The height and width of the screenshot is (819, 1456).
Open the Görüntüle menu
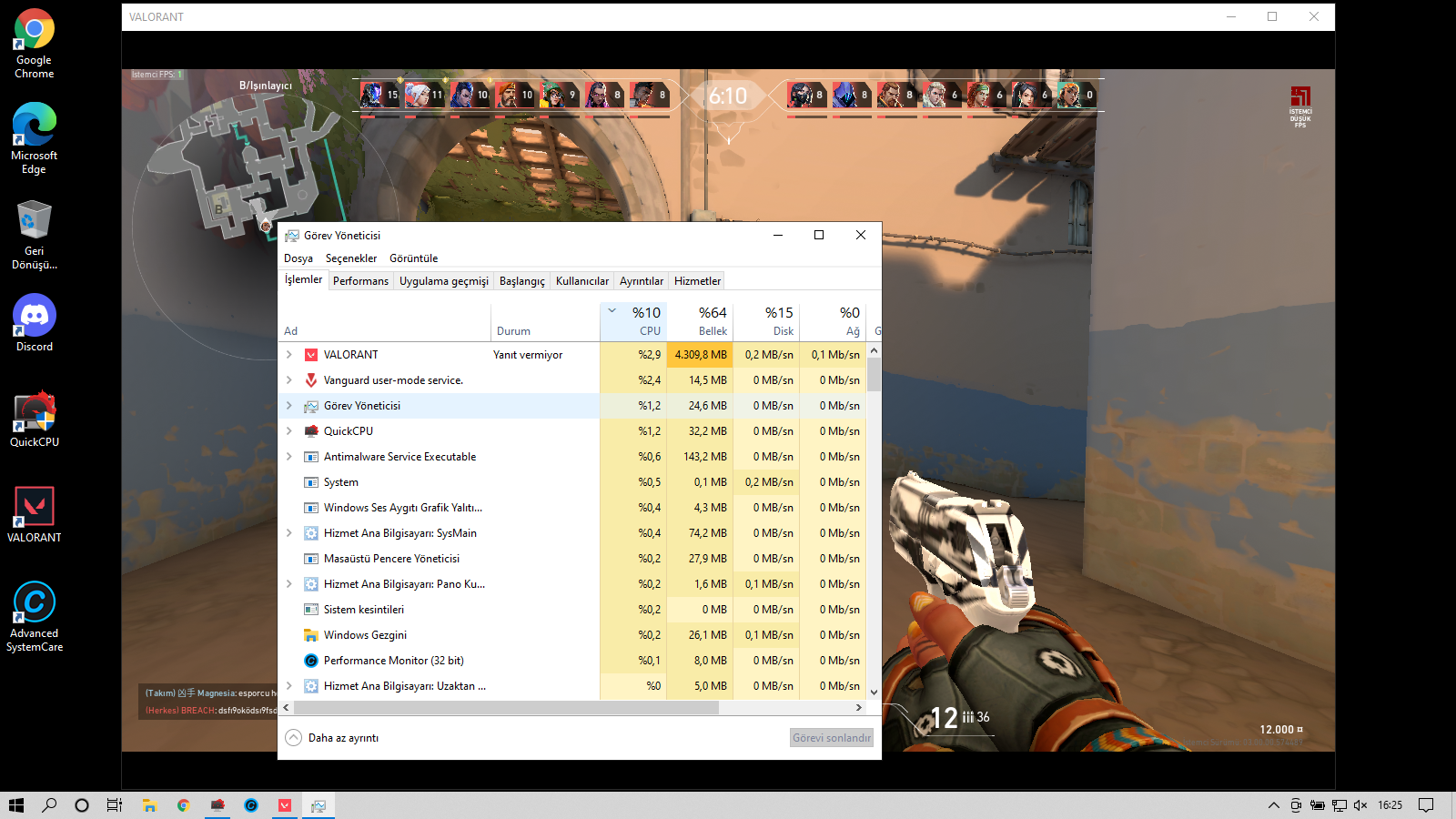click(x=414, y=258)
